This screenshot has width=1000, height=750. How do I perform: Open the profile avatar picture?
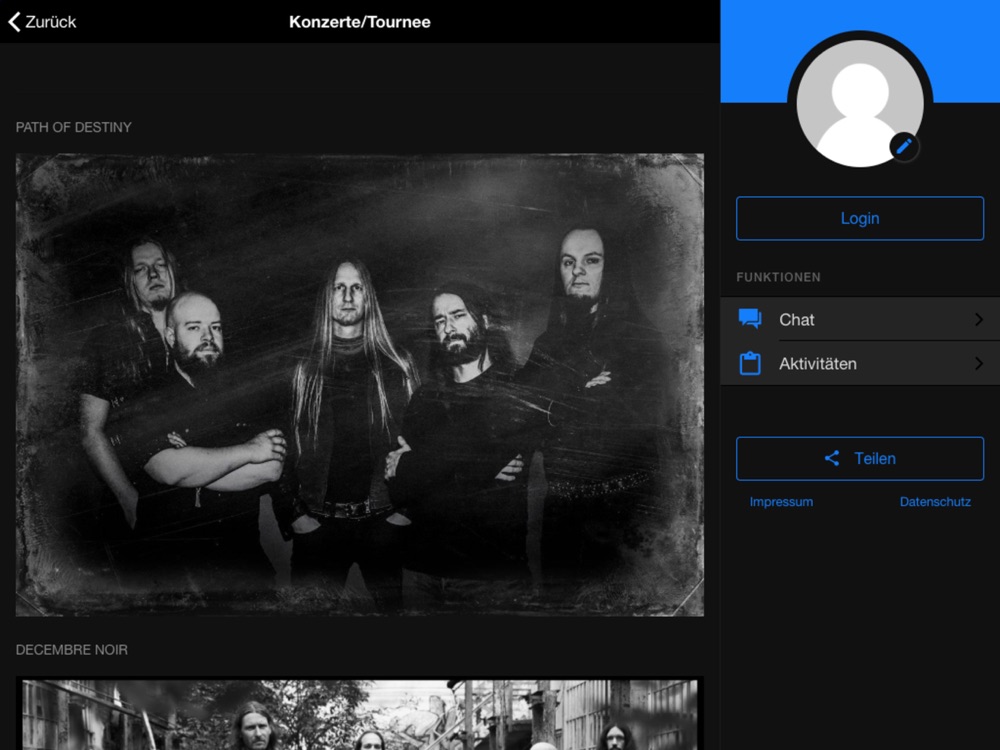(x=860, y=103)
